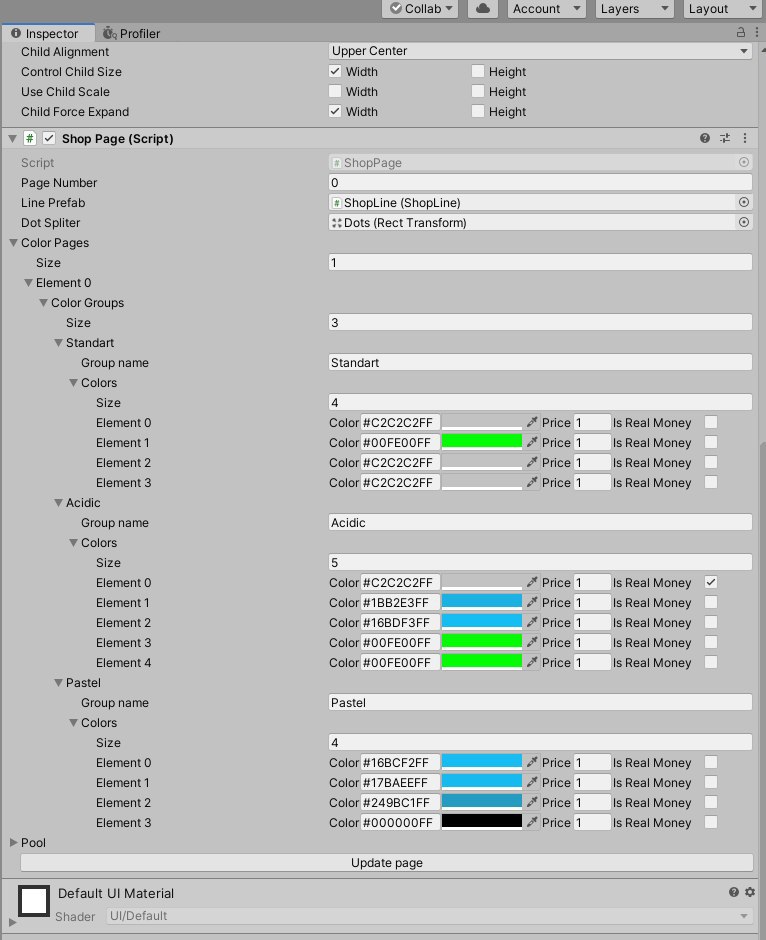The image size is (766, 940).
Task: Click eyedropper for Pastel Element 1 color
Action: [x=532, y=782]
